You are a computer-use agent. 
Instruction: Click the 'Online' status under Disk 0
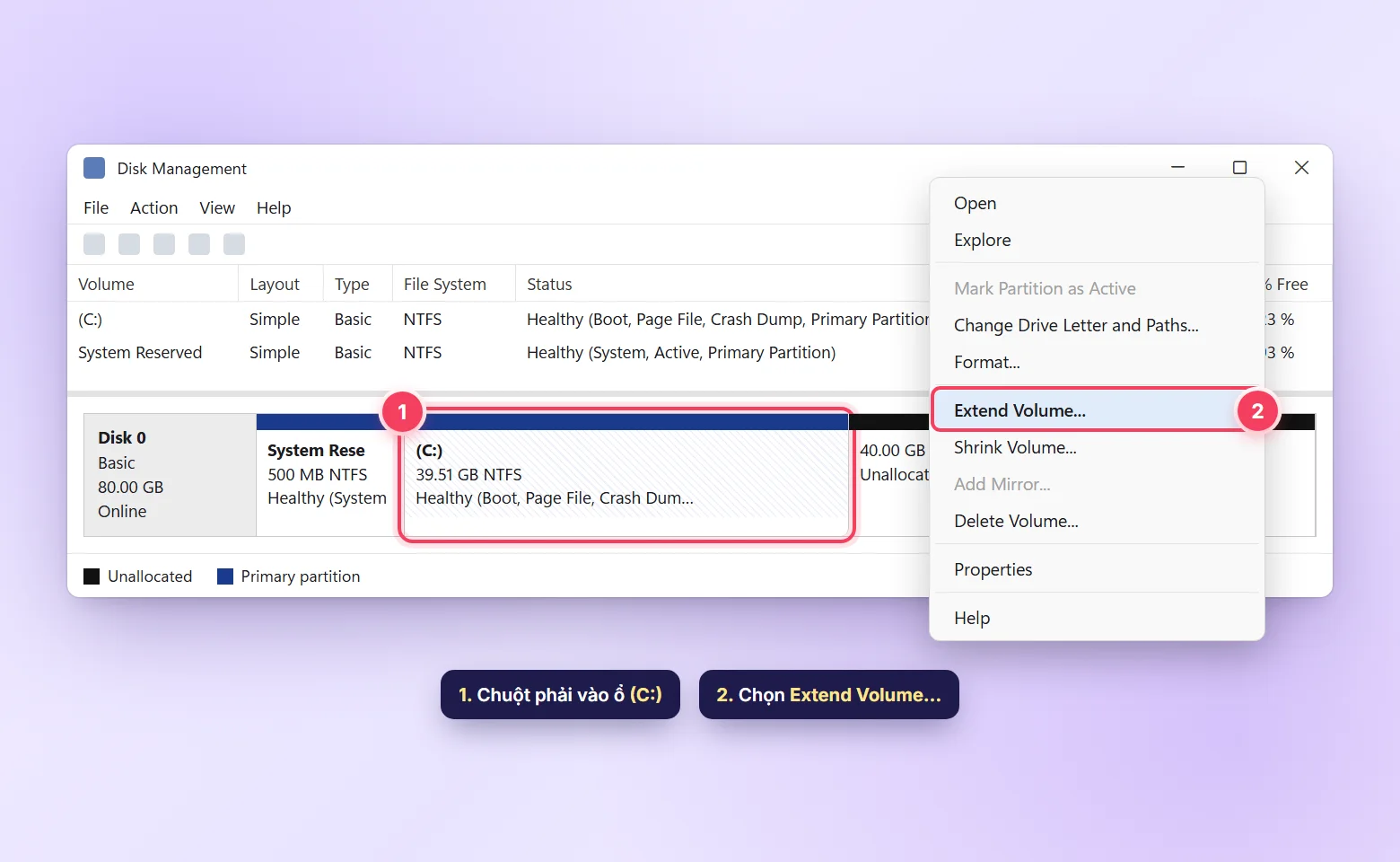pyautogui.click(x=122, y=512)
